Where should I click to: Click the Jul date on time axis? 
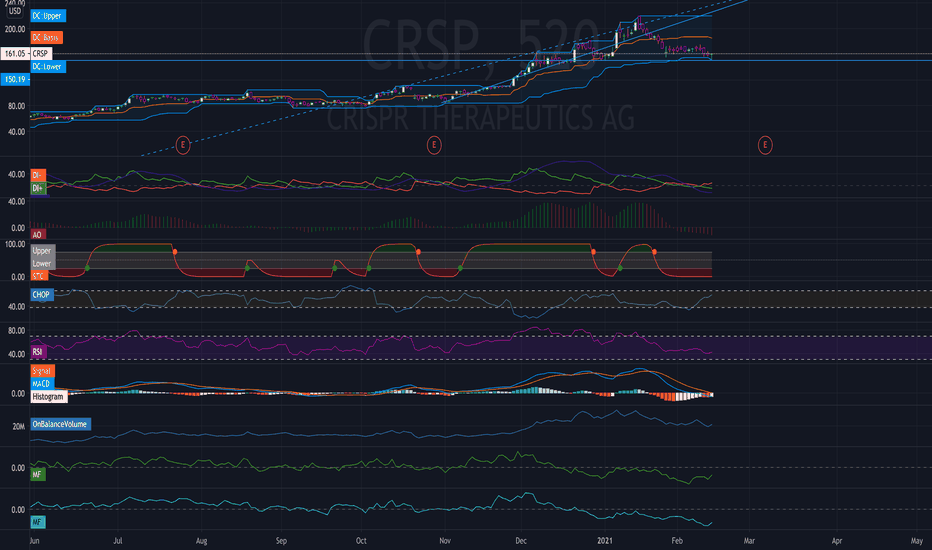[118, 540]
